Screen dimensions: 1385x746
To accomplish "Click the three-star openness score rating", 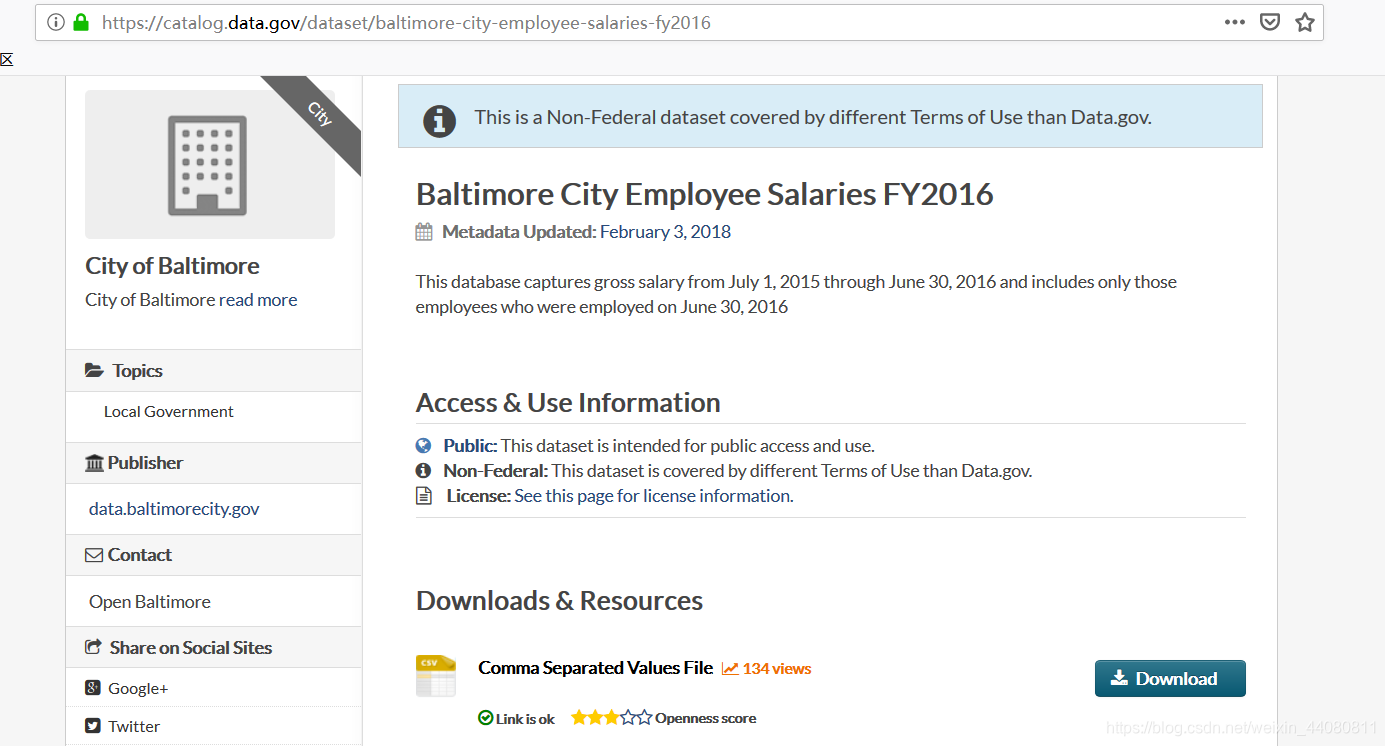I will pyautogui.click(x=611, y=717).
